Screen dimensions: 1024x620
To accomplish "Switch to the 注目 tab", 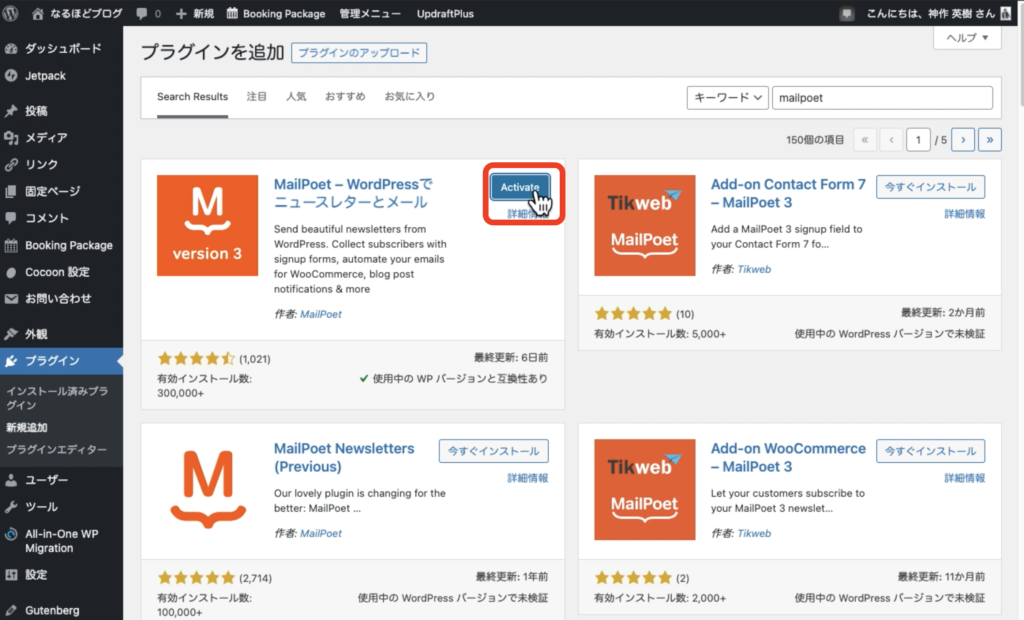I will tap(257, 97).
